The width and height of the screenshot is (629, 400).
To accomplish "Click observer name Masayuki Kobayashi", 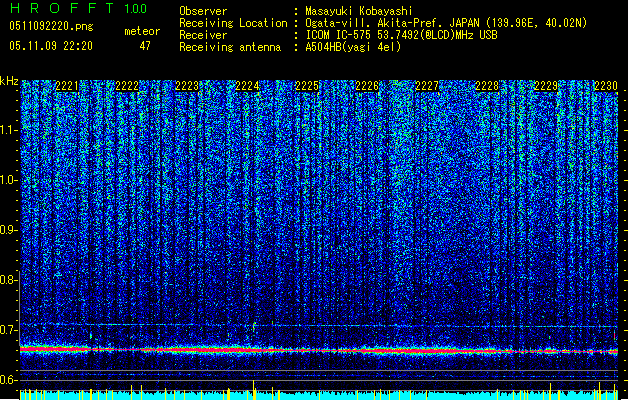I will point(359,11).
